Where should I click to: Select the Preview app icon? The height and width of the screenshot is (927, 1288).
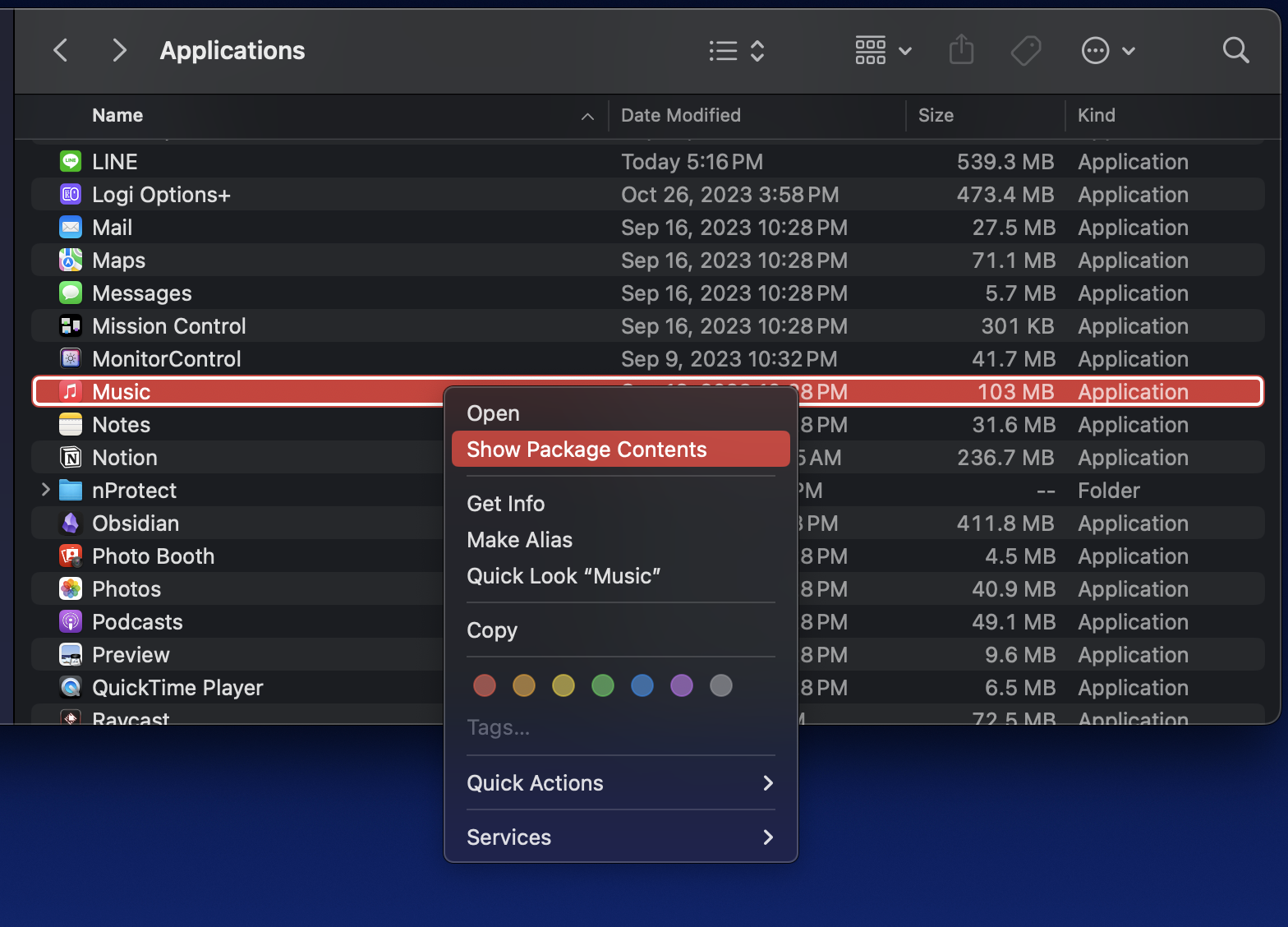71,654
